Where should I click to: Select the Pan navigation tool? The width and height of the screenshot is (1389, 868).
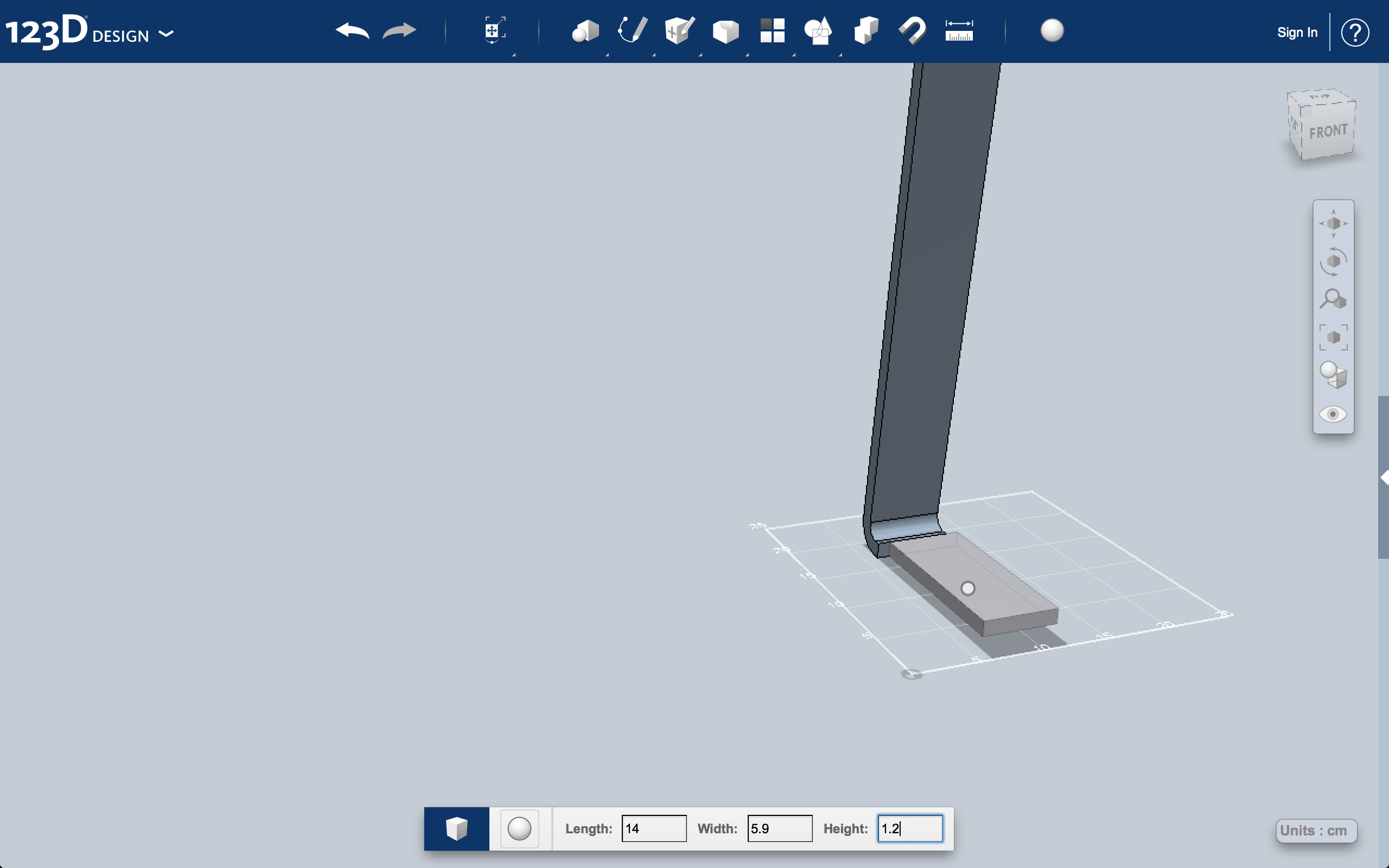click(1333, 224)
